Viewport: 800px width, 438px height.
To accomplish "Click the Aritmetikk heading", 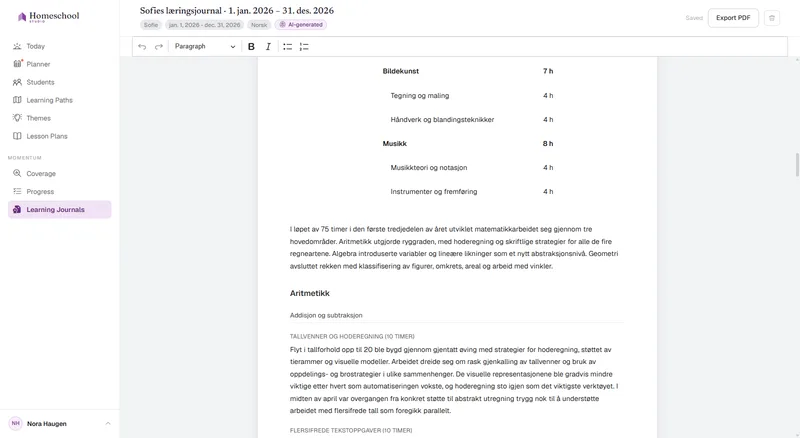I will tap(310, 294).
